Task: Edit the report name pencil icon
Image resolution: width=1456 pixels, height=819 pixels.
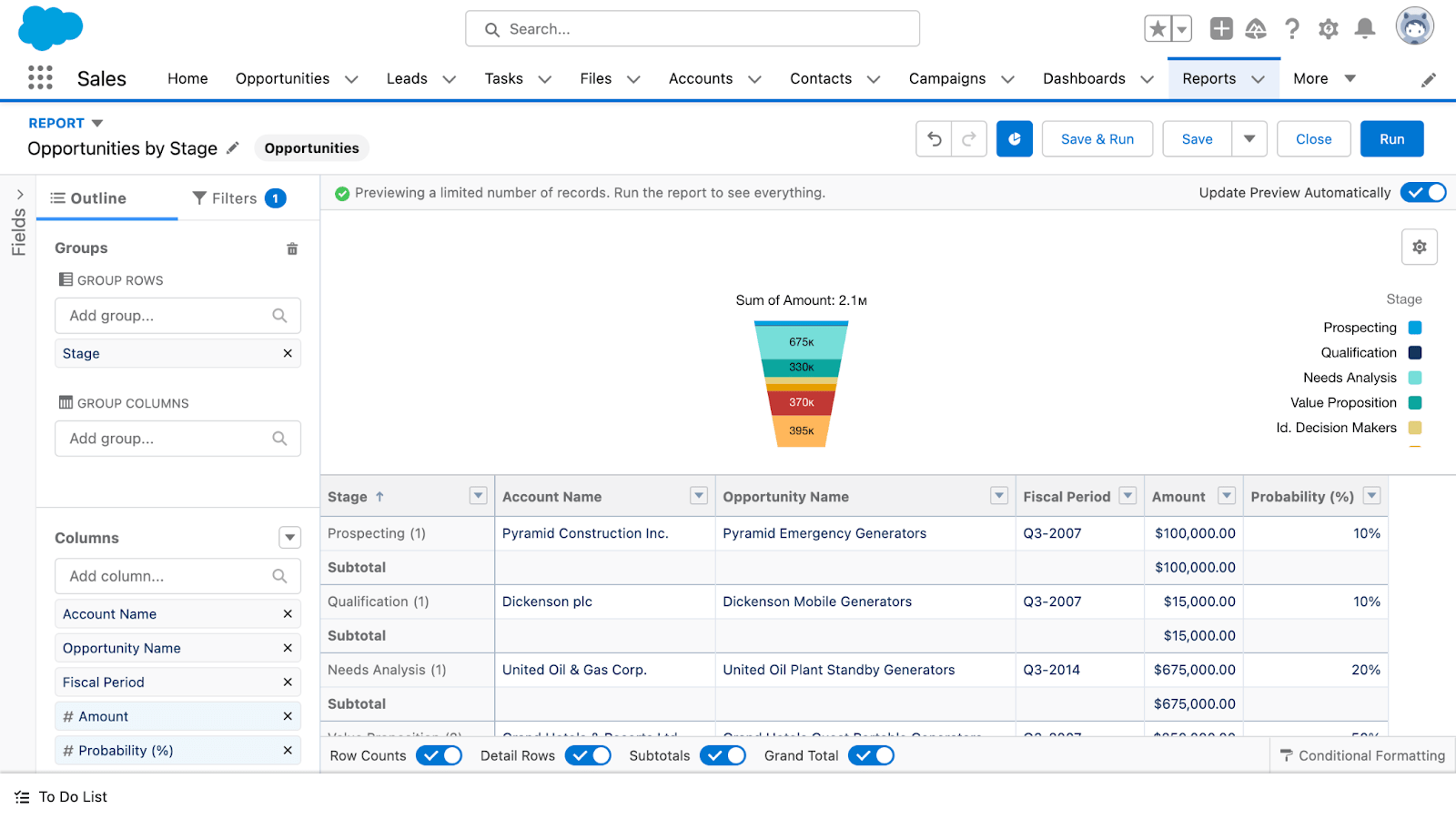Action: pyautogui.click(x=233, y=147)
